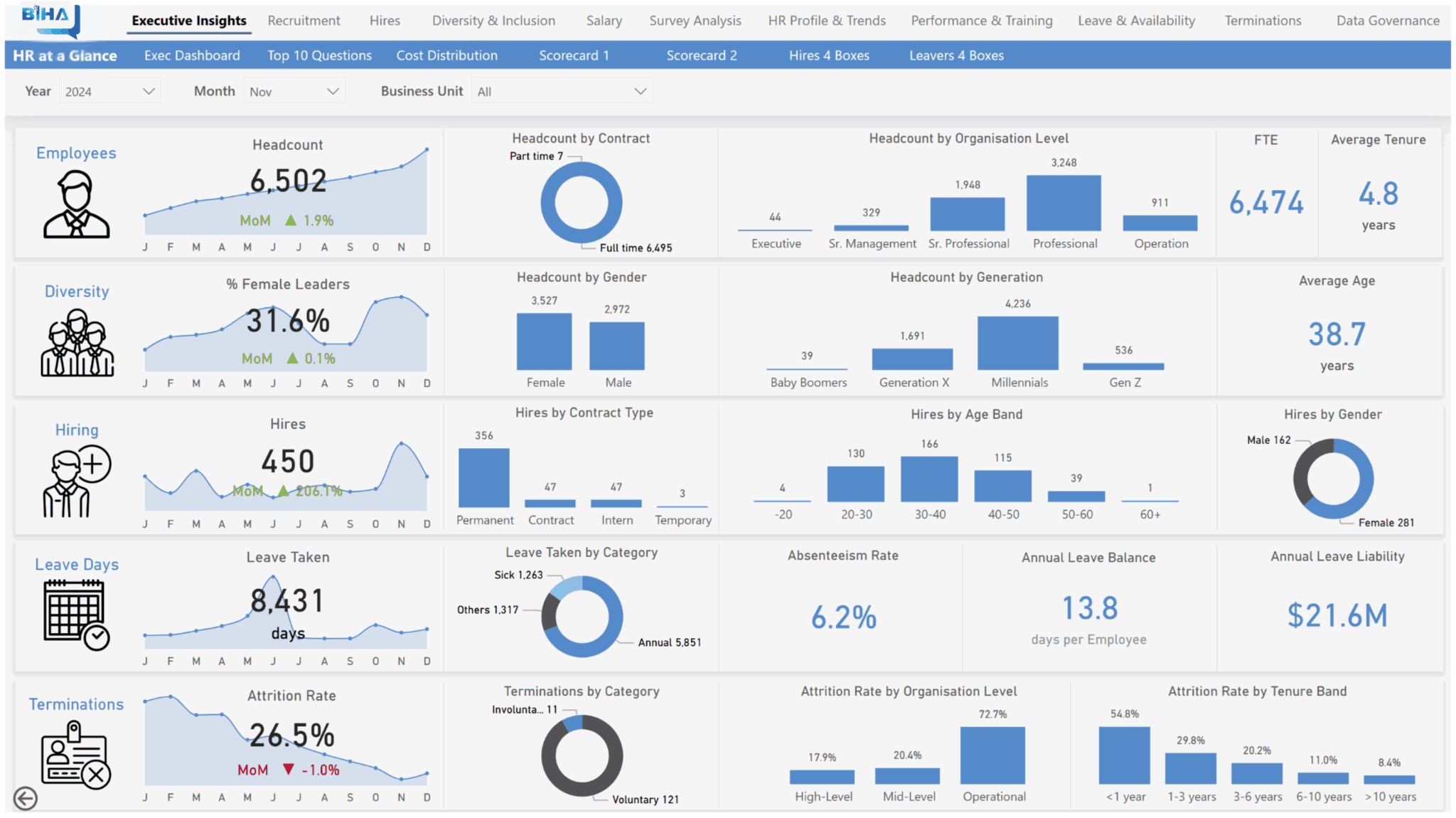Click the Leave Days calendar icon

pyautogui.click(x=77, y=615)
